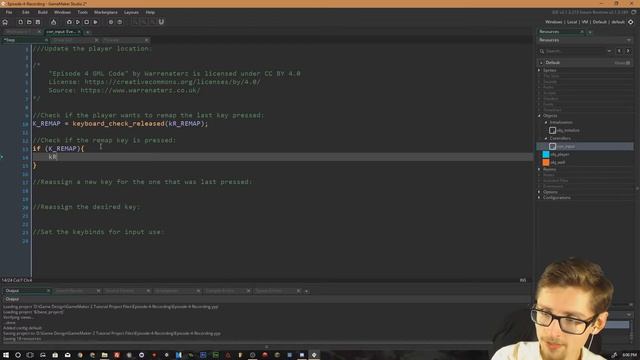Screen dimensions: 640x360
Task: Expand the Rooms resource folder
Action: [539, 169]
